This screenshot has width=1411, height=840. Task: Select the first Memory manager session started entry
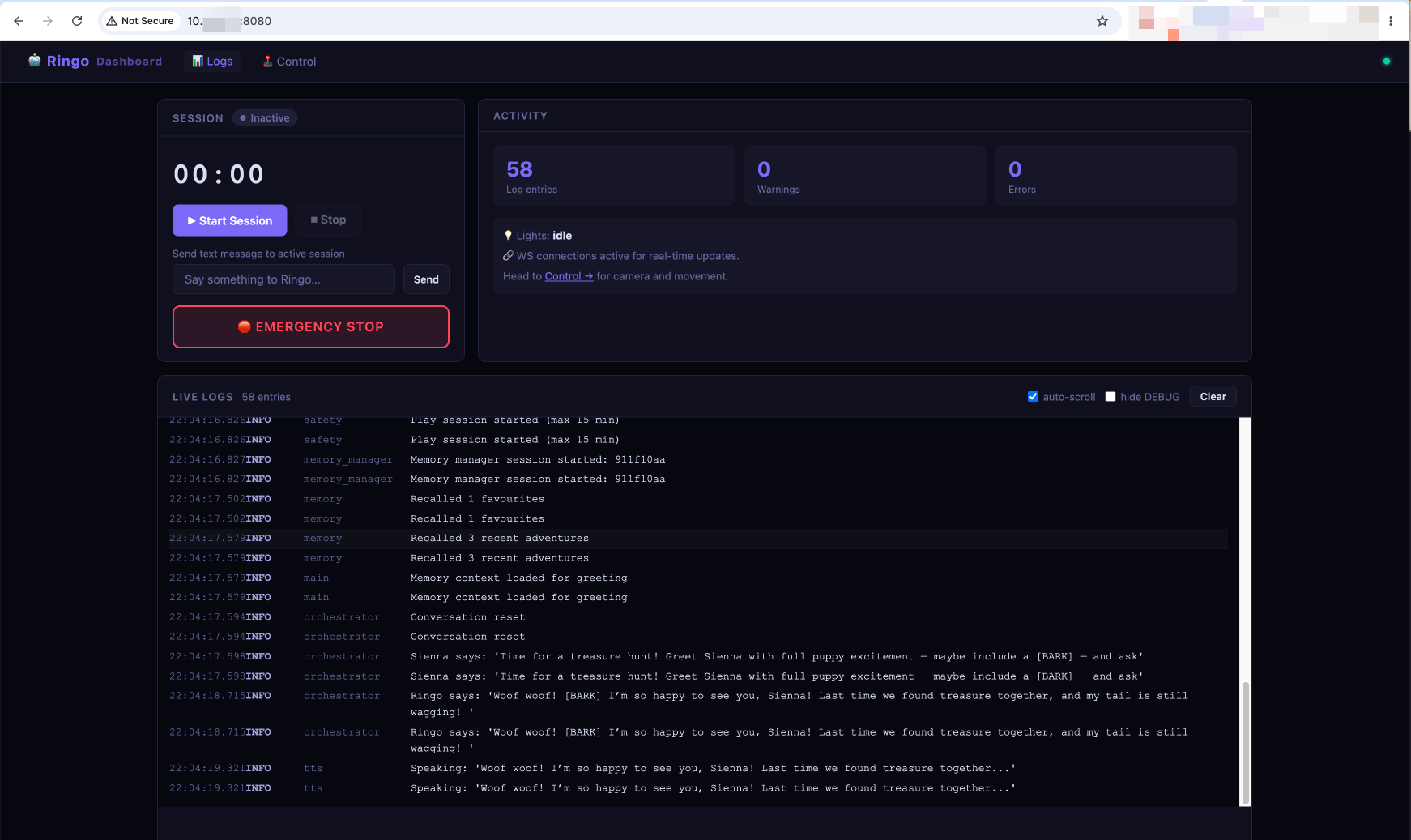click(698, 460)
